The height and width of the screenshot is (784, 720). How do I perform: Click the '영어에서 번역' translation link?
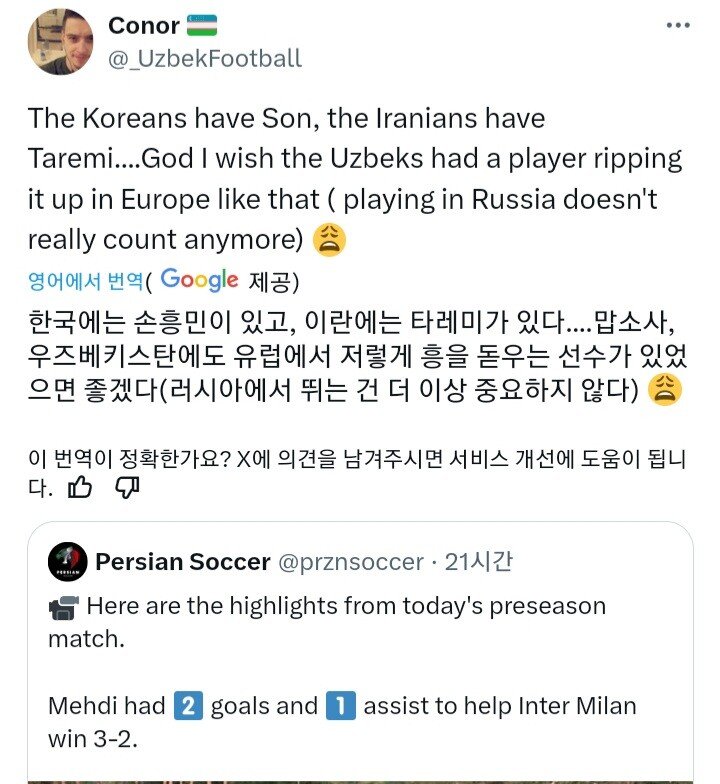(x=88, y=281)
